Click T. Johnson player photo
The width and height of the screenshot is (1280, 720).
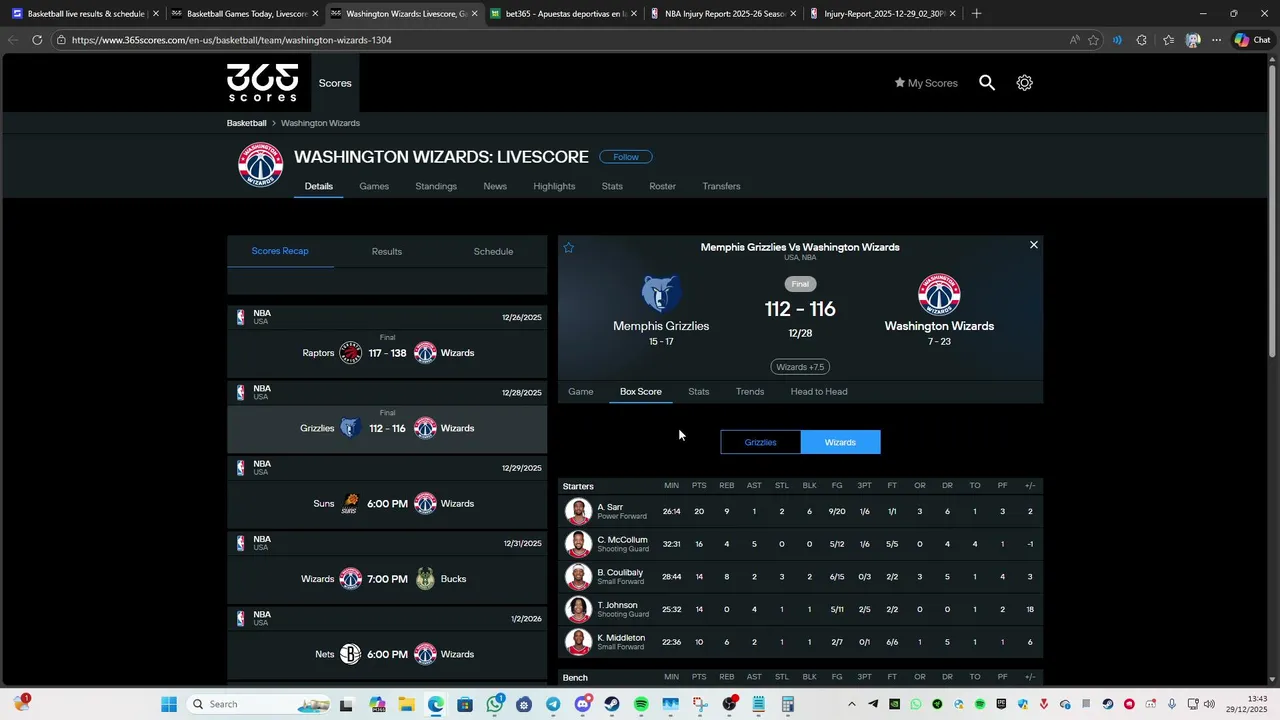[578, 609]
